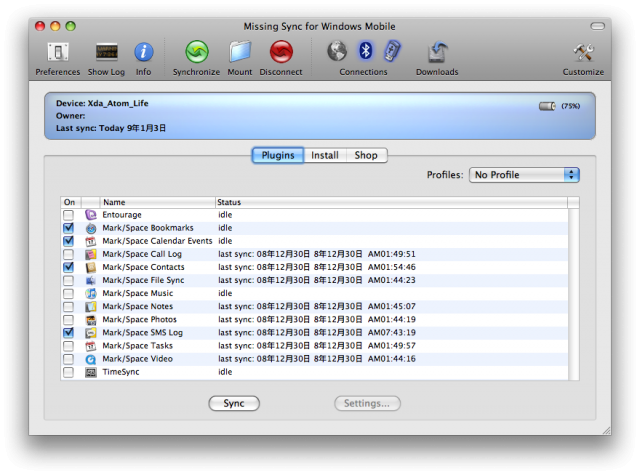Click the Mark/Space Tasks icon
This screenshot has height=475, width=640.
[91, 346]
